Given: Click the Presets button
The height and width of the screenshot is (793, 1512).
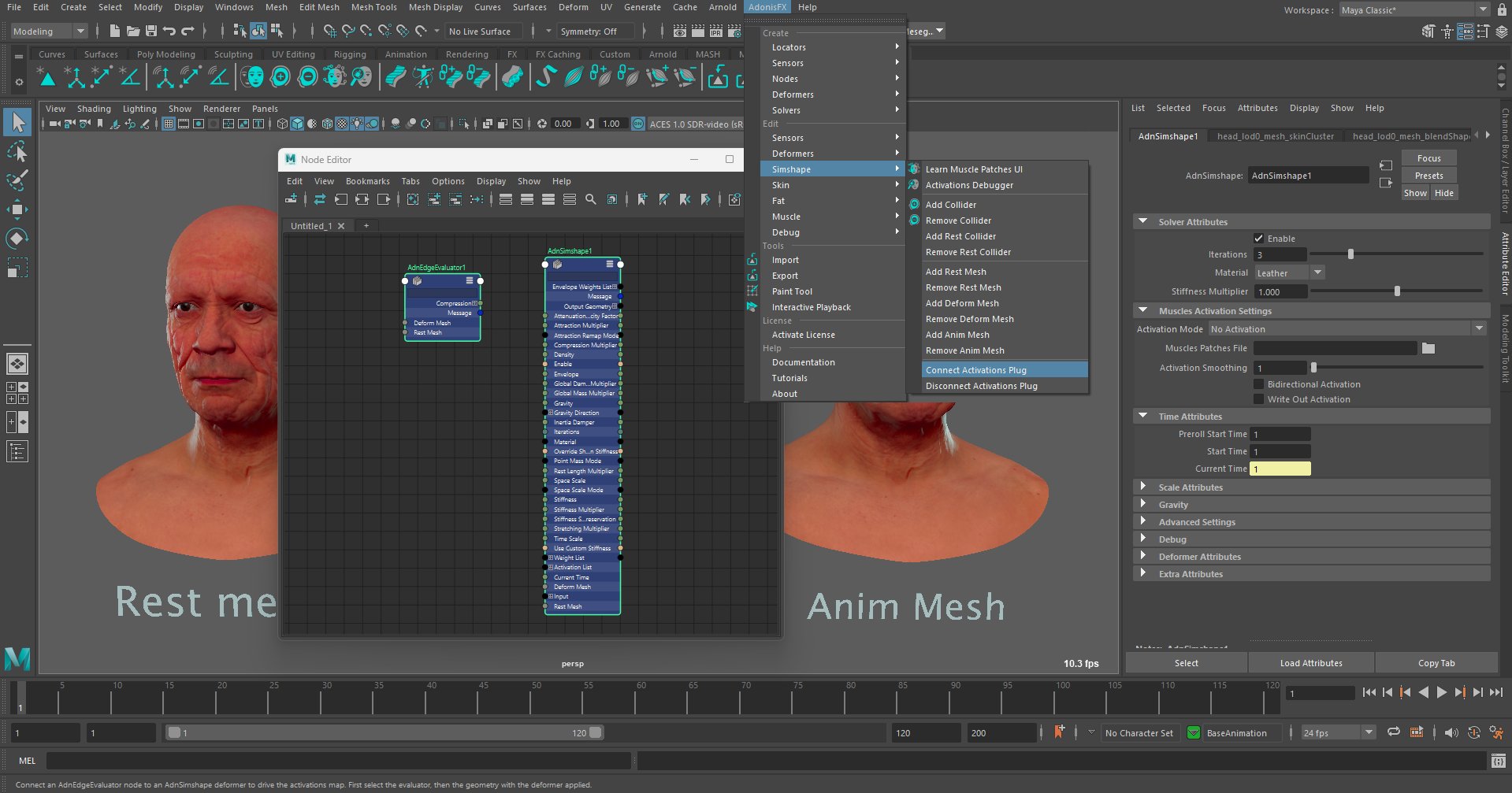Looking at the screenshot, I should (x=1428, y=176).
